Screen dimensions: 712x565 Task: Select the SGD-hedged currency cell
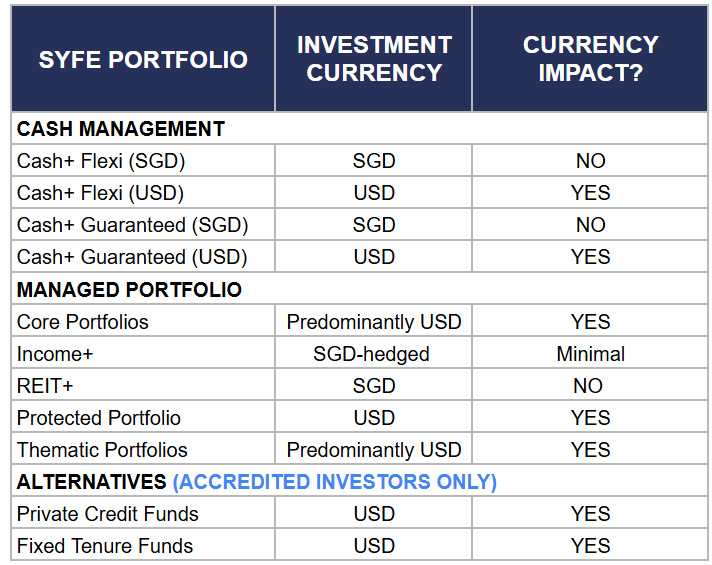tap(371, 354)
